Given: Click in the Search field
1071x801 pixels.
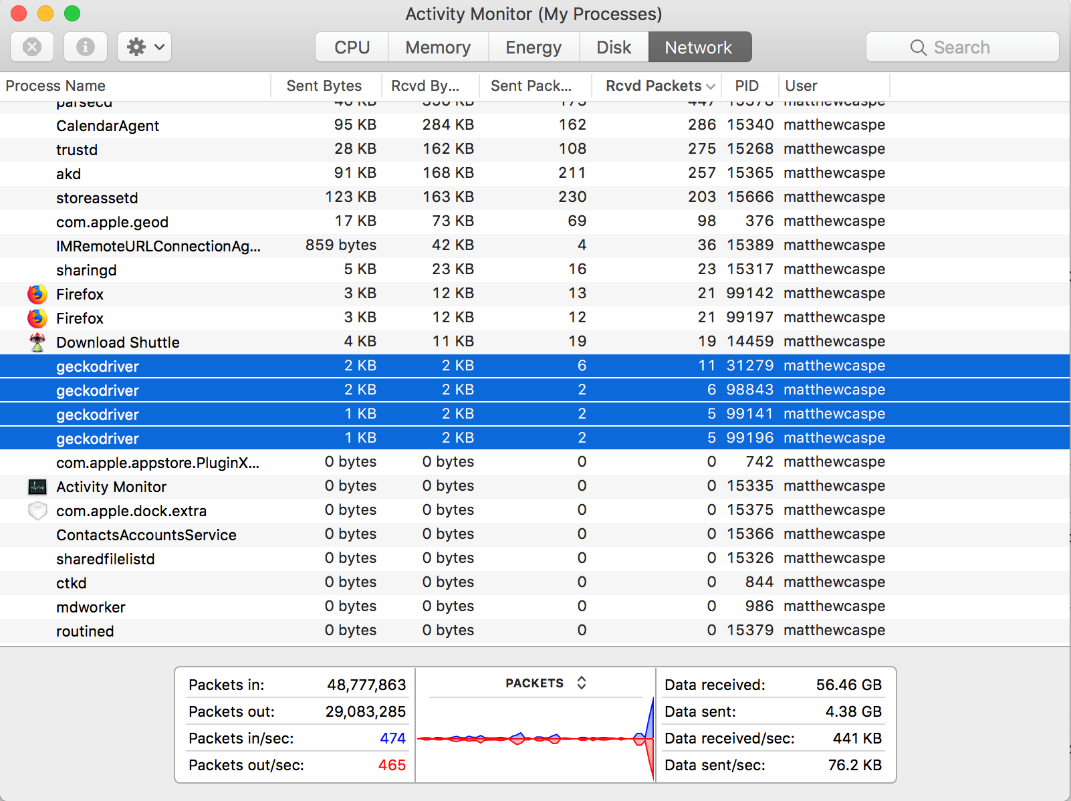Looking at the screenshot, I should [962, 47].
